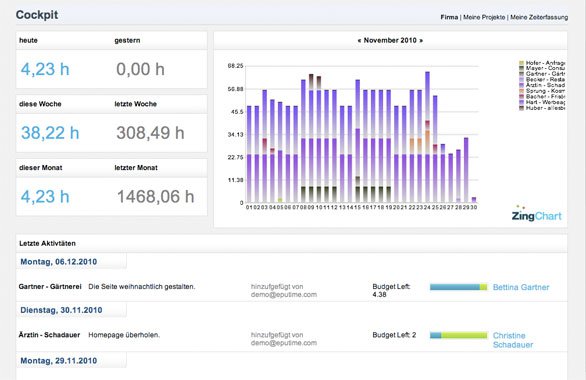
Task: Open the Gartner - Gärtnerei activity entry
Action: pos(50,287)
